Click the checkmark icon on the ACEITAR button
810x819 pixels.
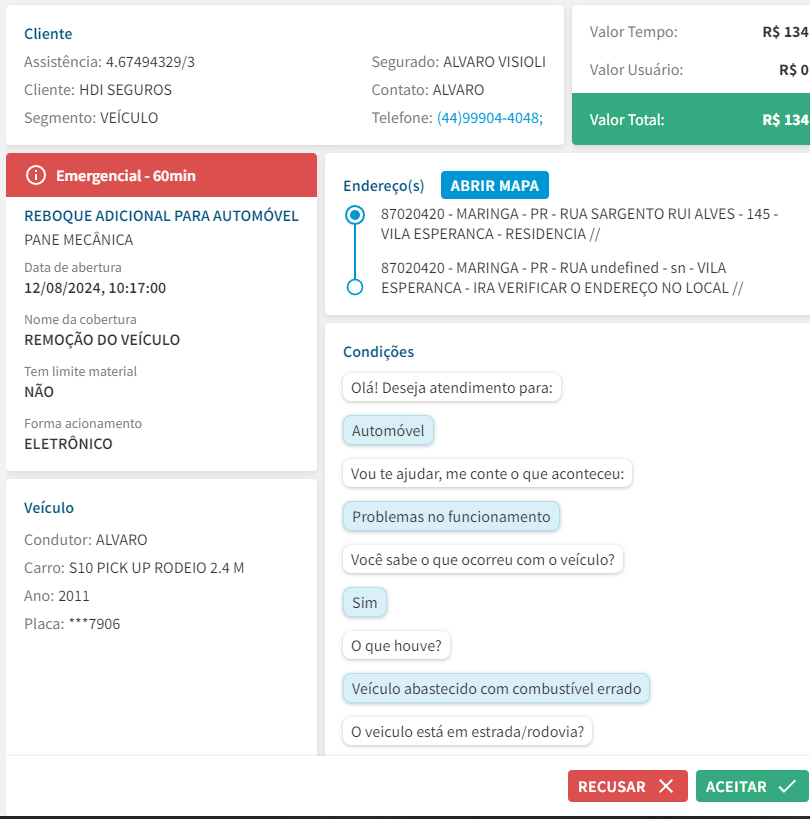786,786
